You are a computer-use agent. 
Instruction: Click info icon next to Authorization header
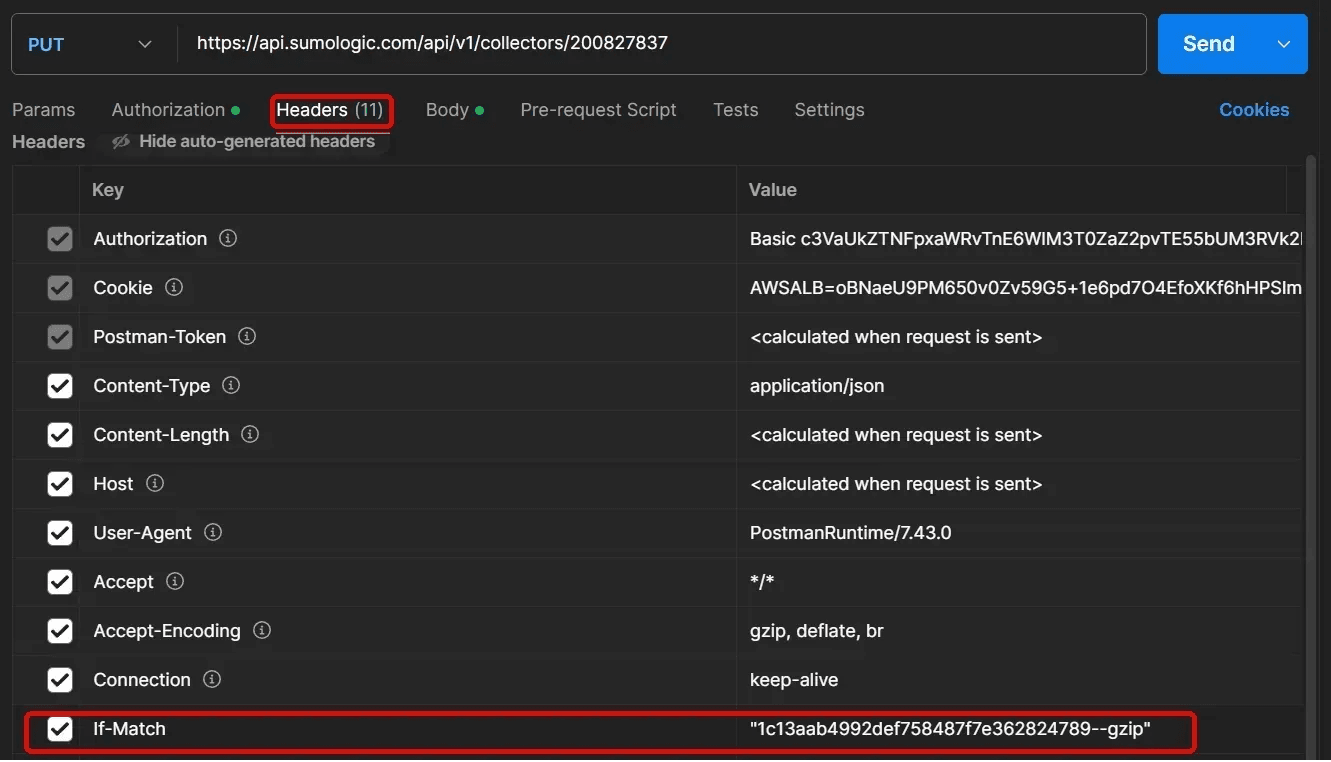pyautogui.click(x=228, y=239)
